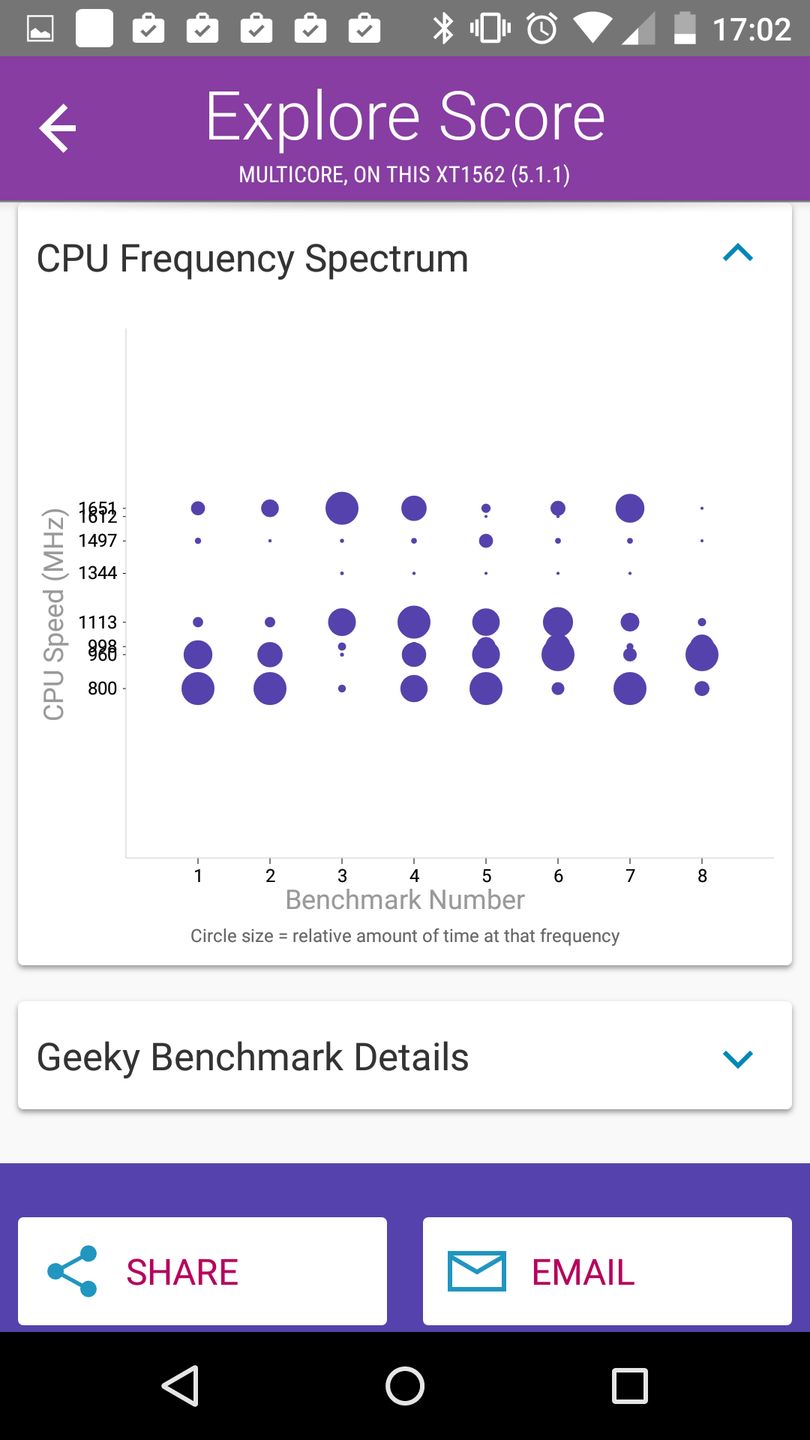Tap the 800 MHz circle for benchmark 1
The height and width of the screenshot is (1440, 810).
click(x=198, y=688)
